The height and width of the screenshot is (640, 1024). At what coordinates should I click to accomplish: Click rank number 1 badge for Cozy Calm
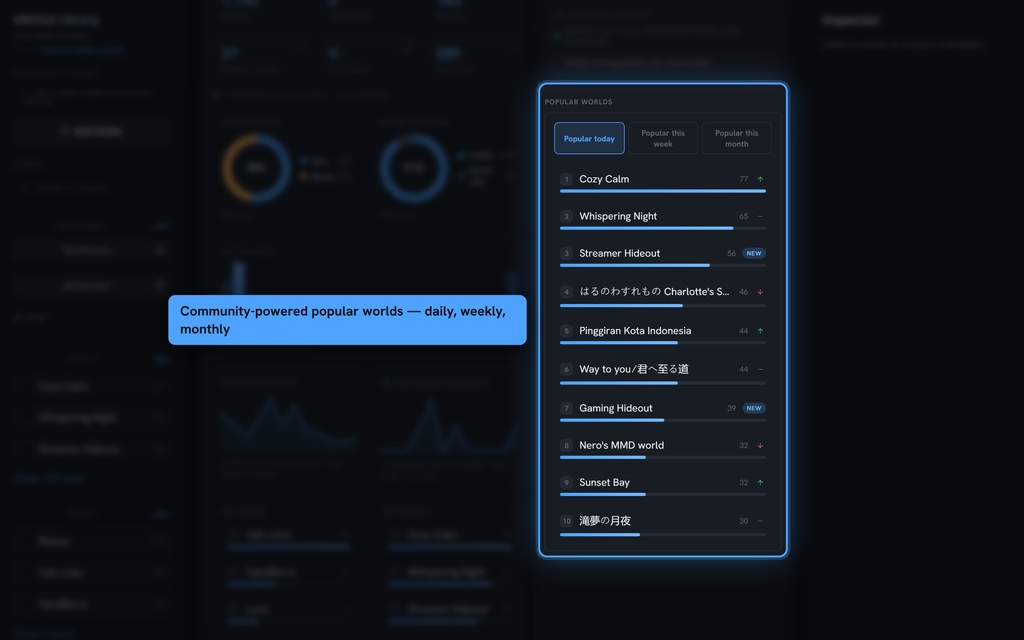point(566,179)
